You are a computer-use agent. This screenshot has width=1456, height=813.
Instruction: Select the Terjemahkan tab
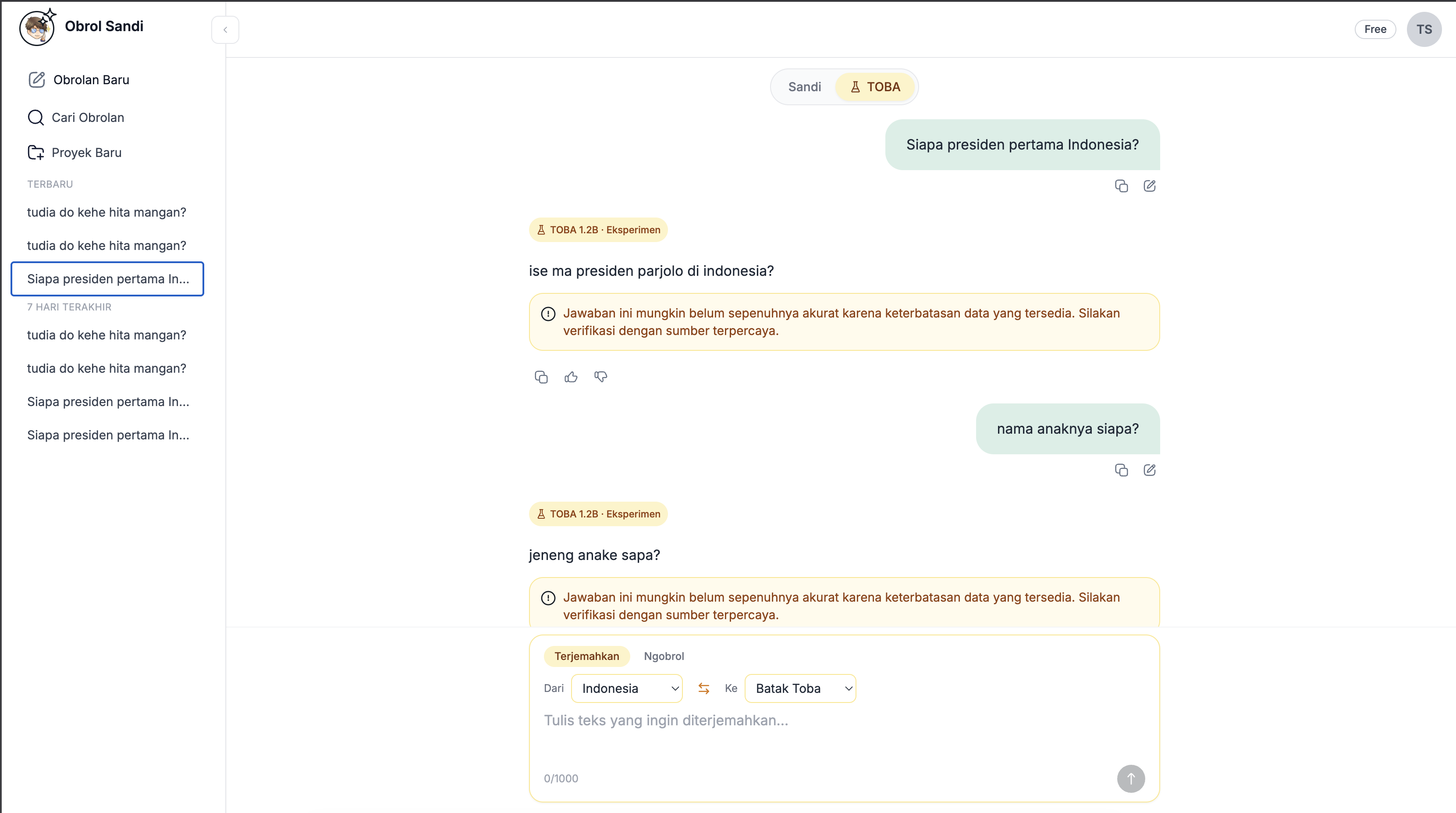tap(587, 656)
